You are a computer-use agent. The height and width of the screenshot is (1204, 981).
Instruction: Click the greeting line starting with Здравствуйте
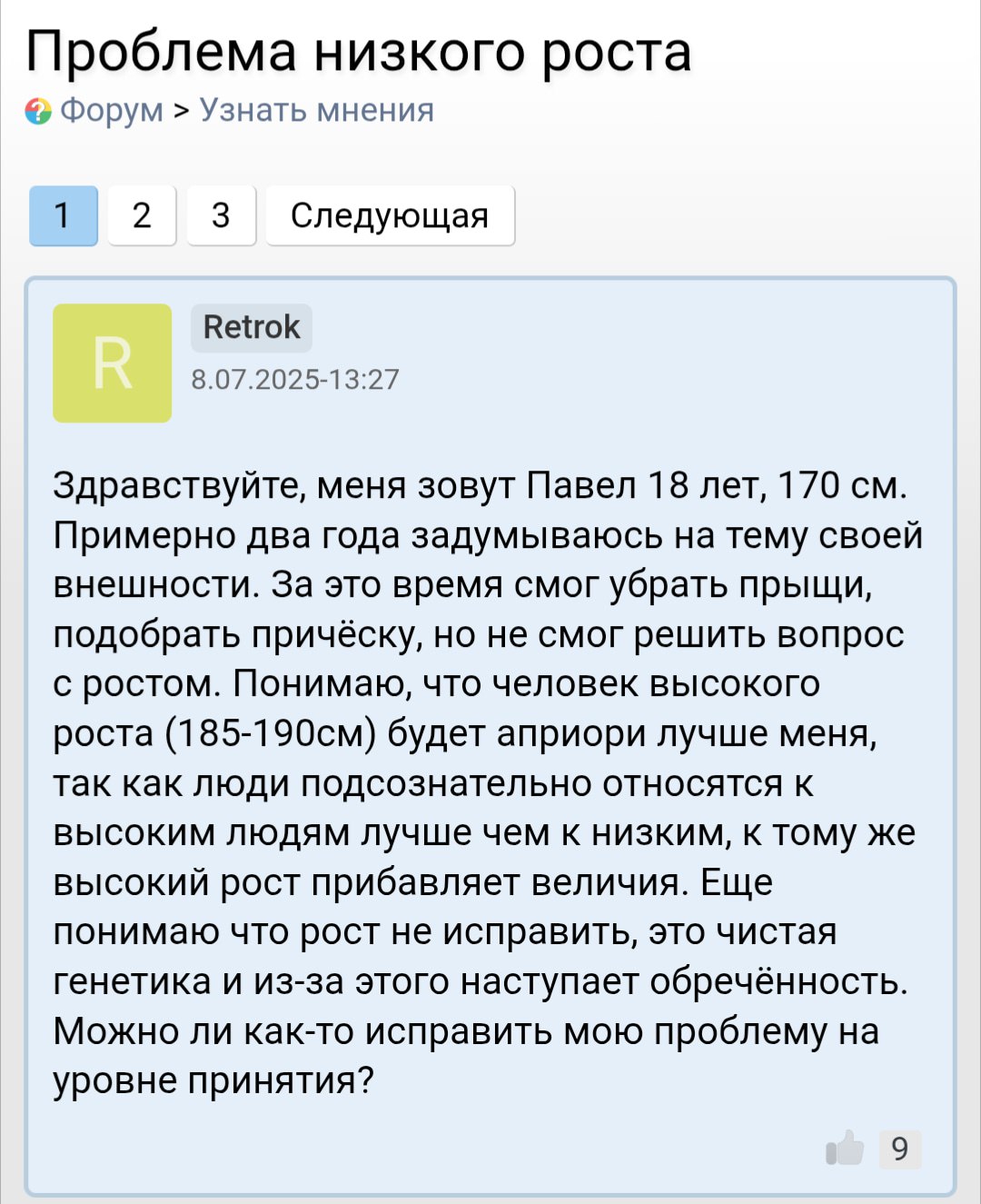(x=480, y=485)
